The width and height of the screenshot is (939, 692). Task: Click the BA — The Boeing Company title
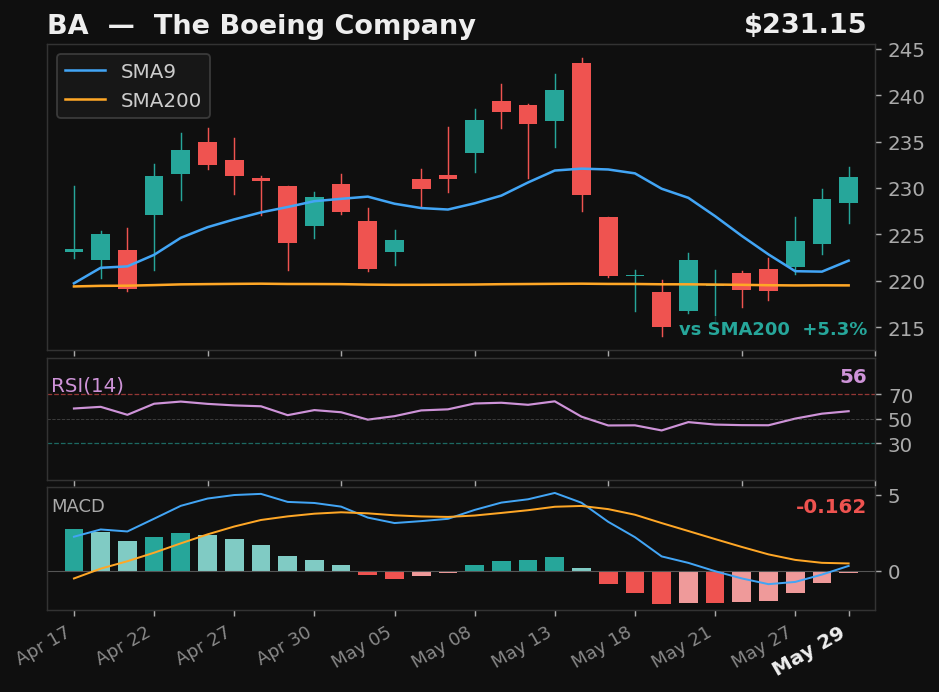261,25
